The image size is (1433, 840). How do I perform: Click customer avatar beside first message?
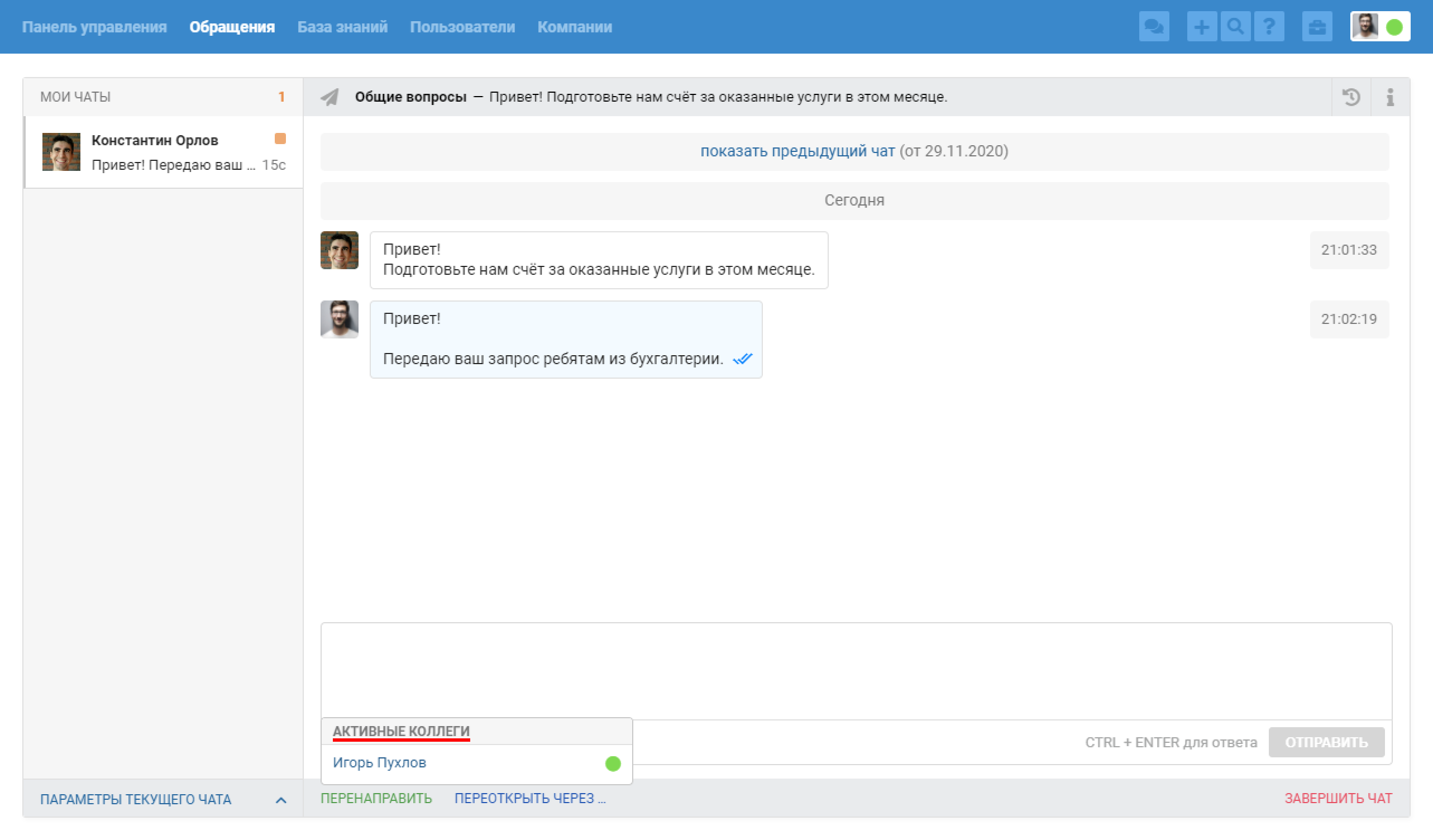point(340,250)
